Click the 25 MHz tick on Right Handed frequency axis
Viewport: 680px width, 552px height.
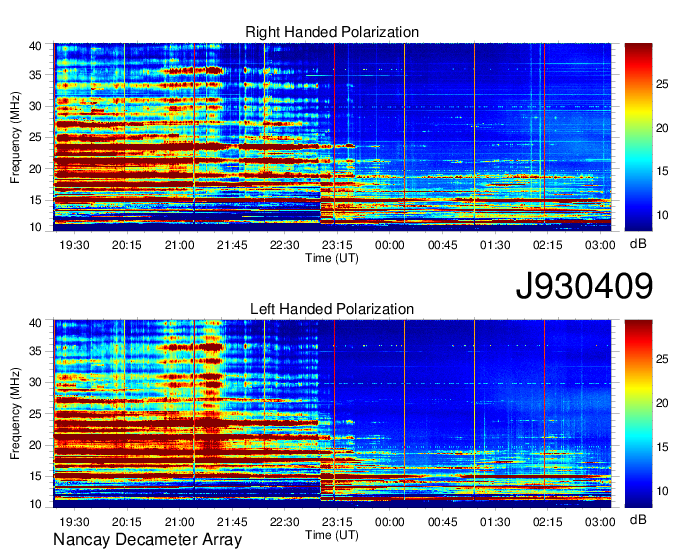(x=35, y=137)
